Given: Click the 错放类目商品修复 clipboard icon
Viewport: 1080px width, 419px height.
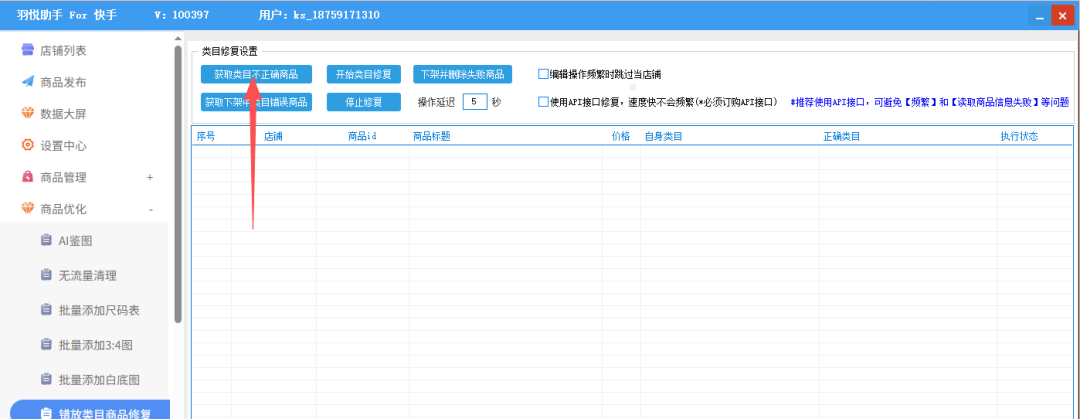Looking at the screenshot, I should tap(46, 413).
